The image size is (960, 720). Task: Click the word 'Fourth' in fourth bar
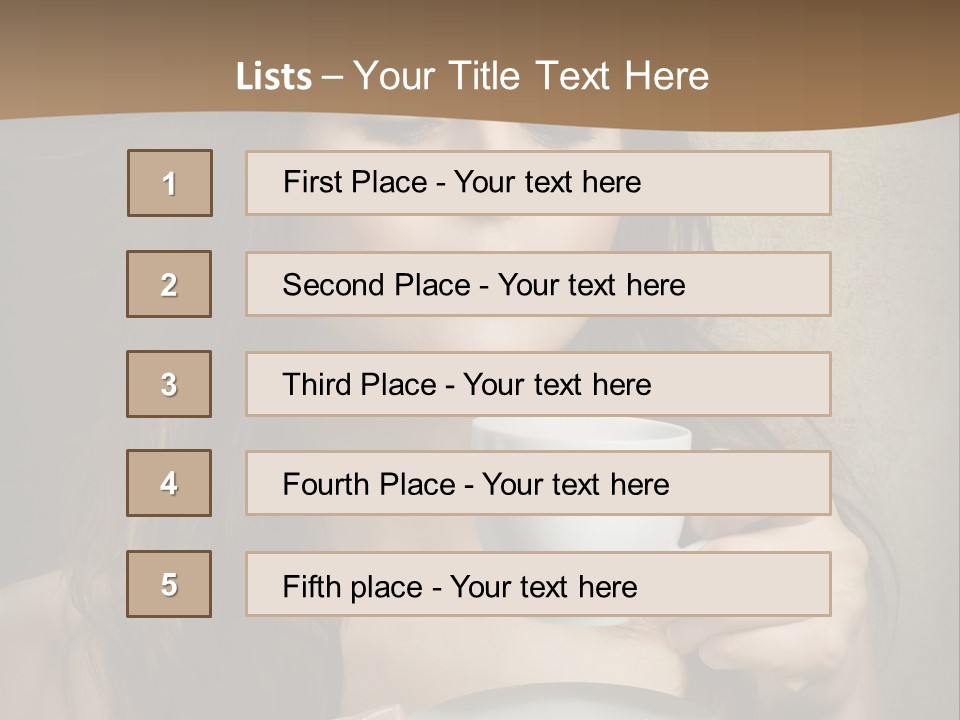[326, 484]
